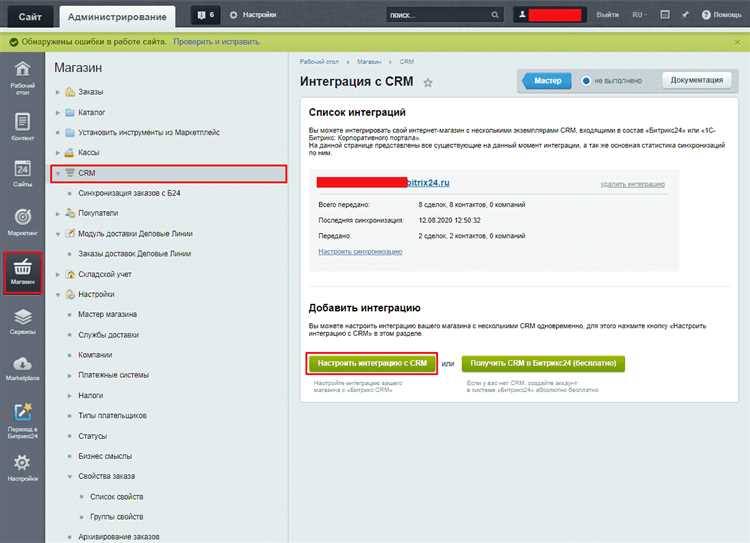The width and height of the screenshot is (750, 543).
Task: Switch to the Сайт tab
Action: tap(30, 17)
